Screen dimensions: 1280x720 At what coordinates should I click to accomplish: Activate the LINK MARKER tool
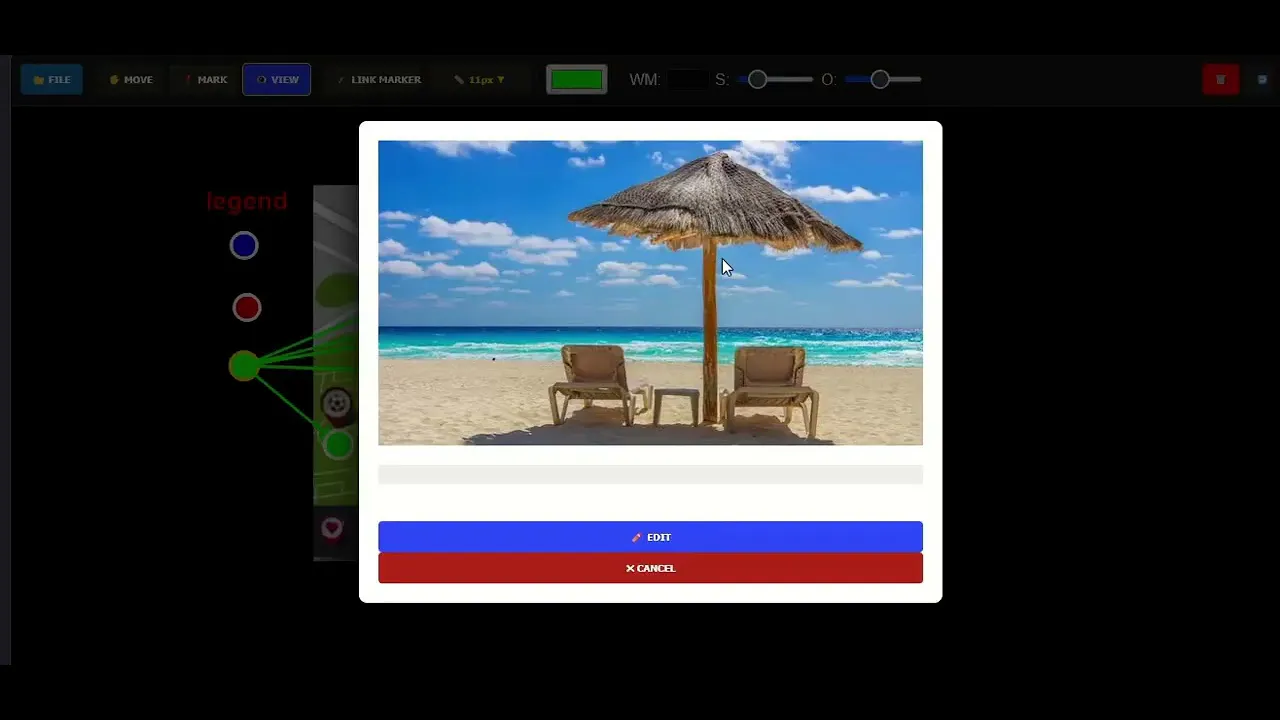point(379,79)
